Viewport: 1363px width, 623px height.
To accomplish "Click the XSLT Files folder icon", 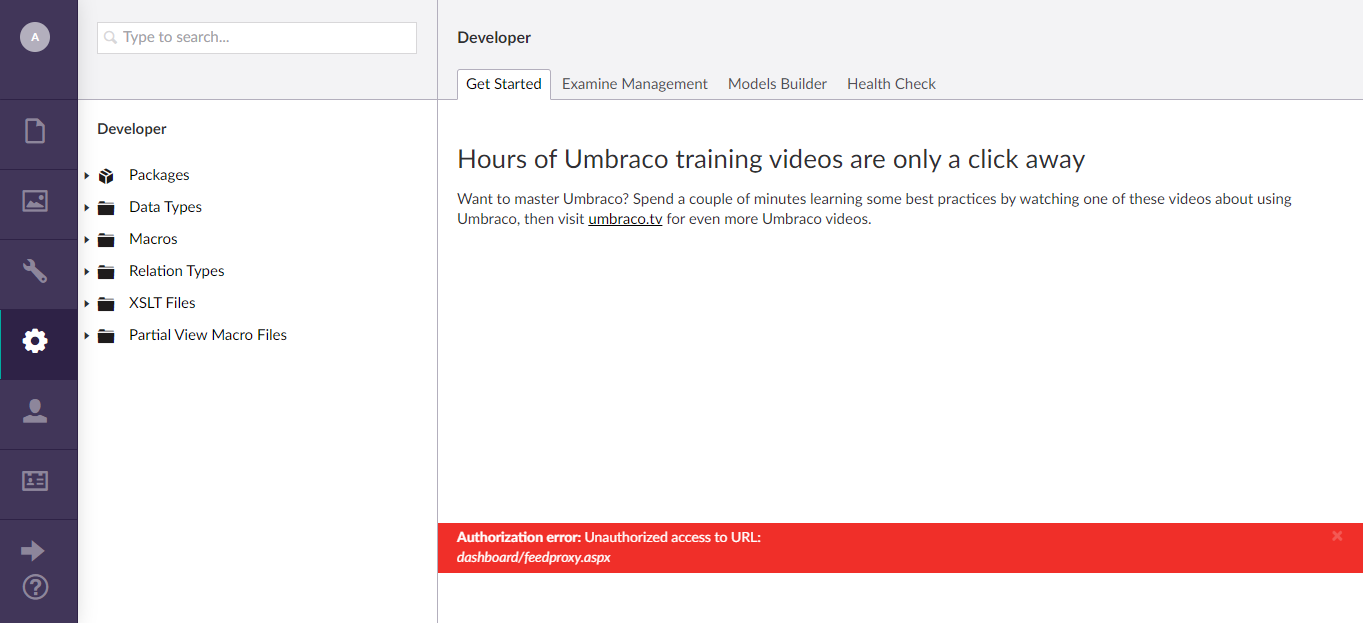I will 106,304.
